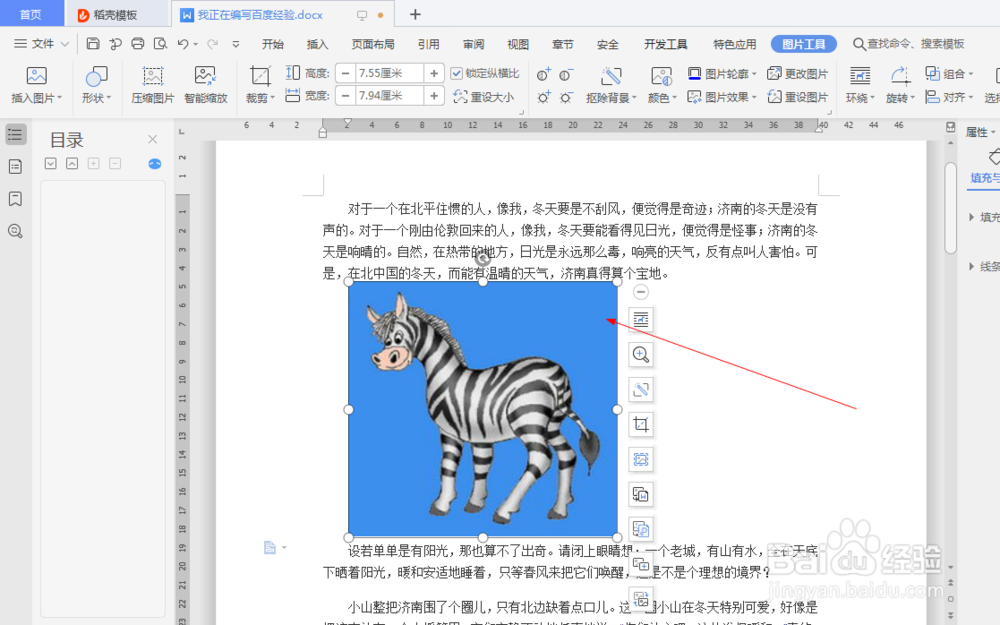Click the 环绕 text wrap icon
Image resolution: width=1000 pixels, height=625 pixels.
click(860, 76)
